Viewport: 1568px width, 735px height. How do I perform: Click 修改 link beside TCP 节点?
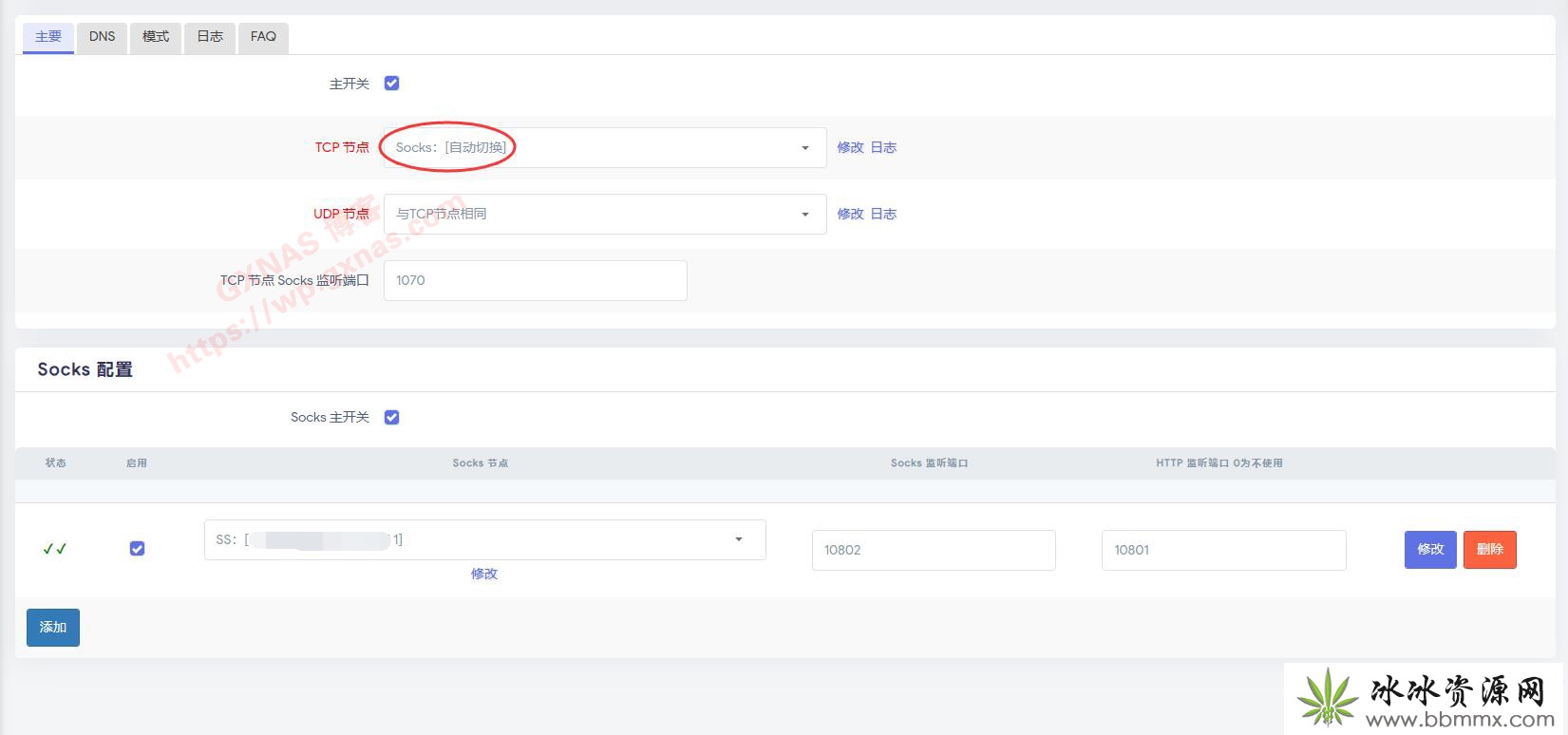tap(850, 148)
